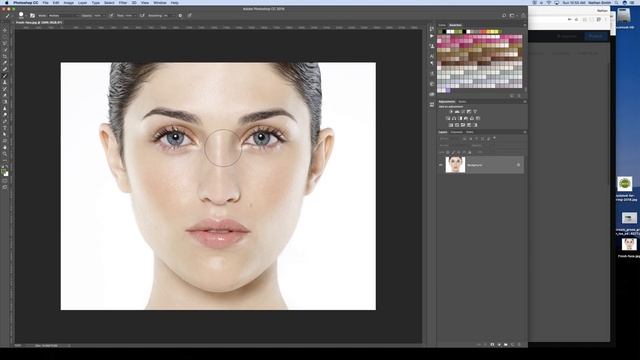The height and width of the screenshot is (360, 640).
Task: Open the brush Mode dropdown
Action: [x=63, y=16]
